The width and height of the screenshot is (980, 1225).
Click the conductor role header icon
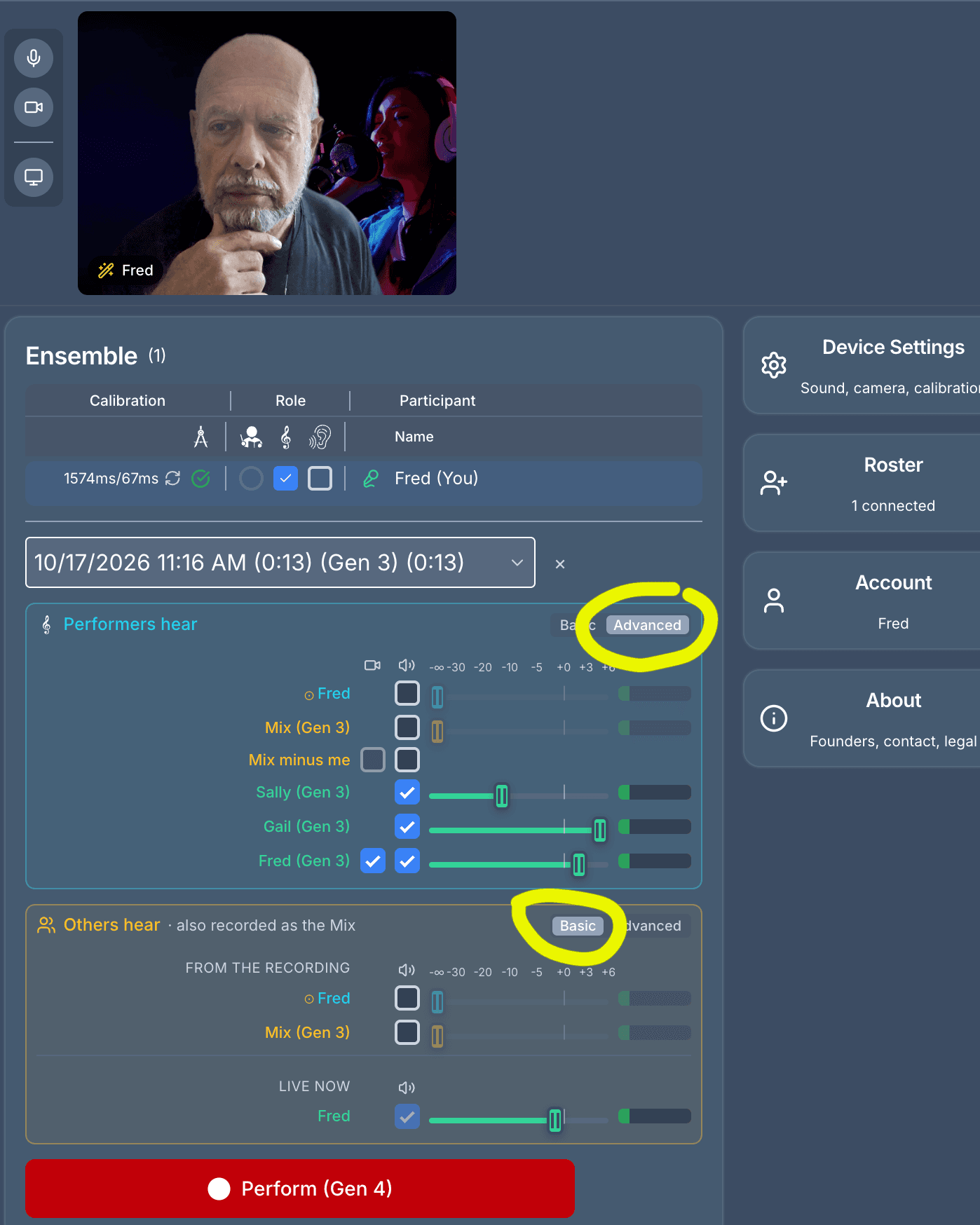251,437
